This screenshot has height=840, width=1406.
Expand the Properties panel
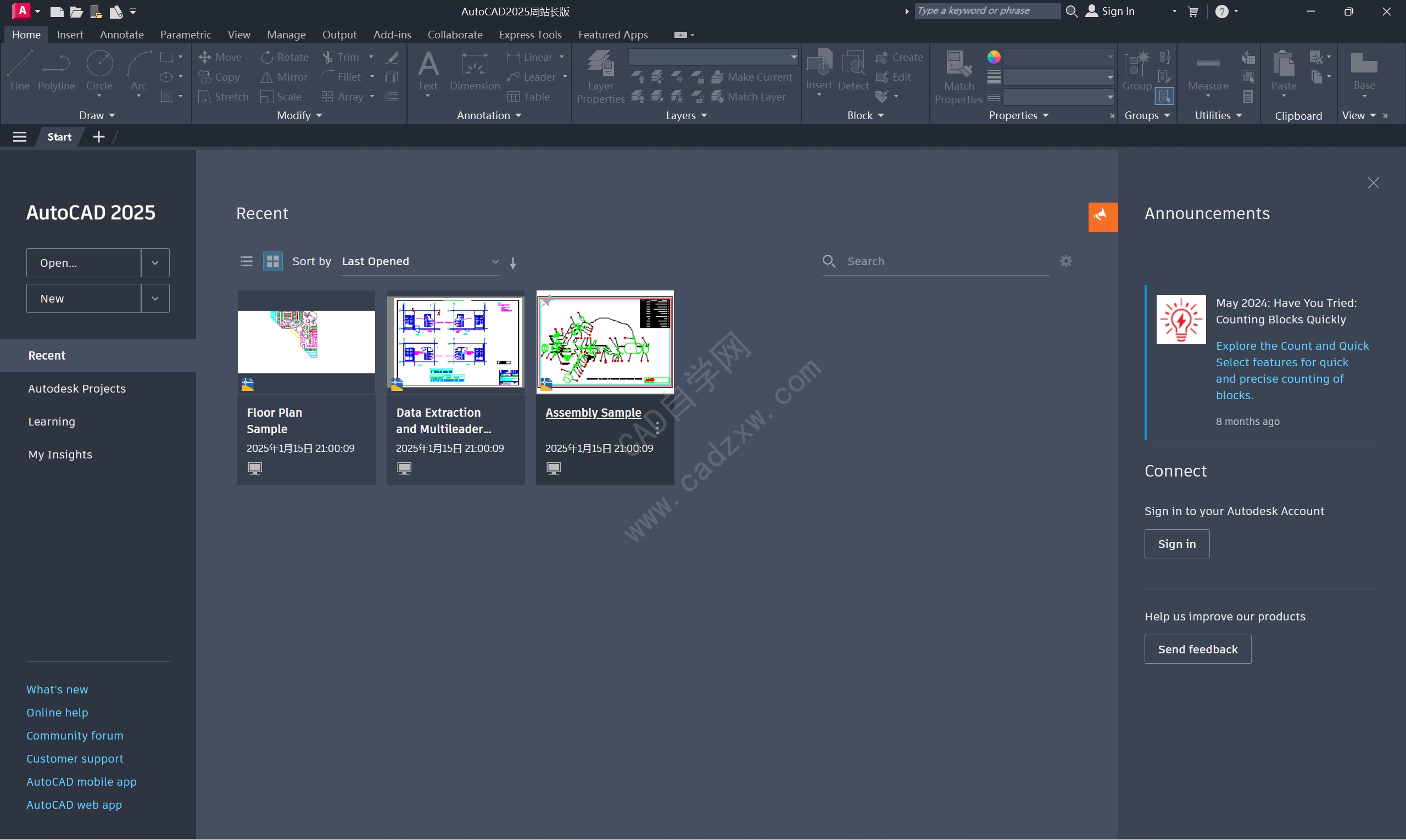click(x=1018, y=115)
